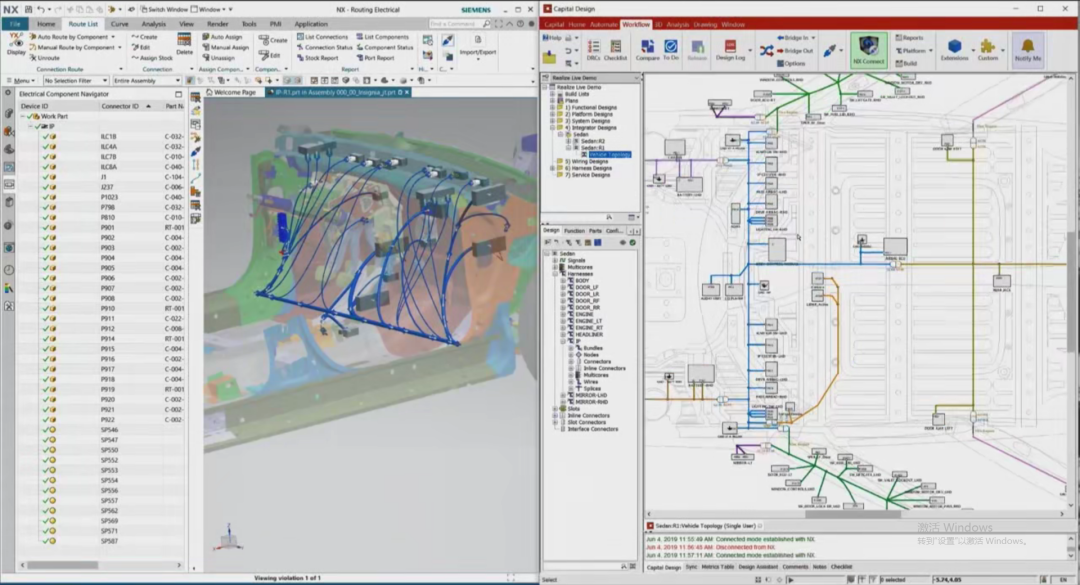This screenshot has width=1080, height=585.
Task: Toggle checkmark for row P1023
Action: tap(45, 197)
